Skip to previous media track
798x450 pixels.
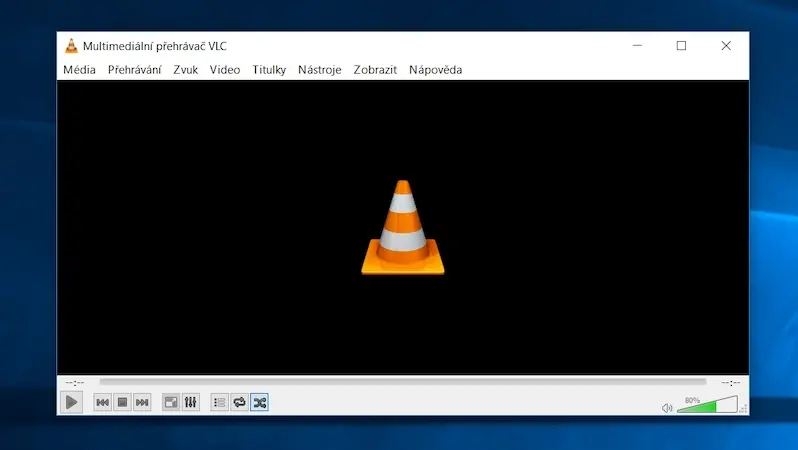pyautogui.click(x=102, y=403)
